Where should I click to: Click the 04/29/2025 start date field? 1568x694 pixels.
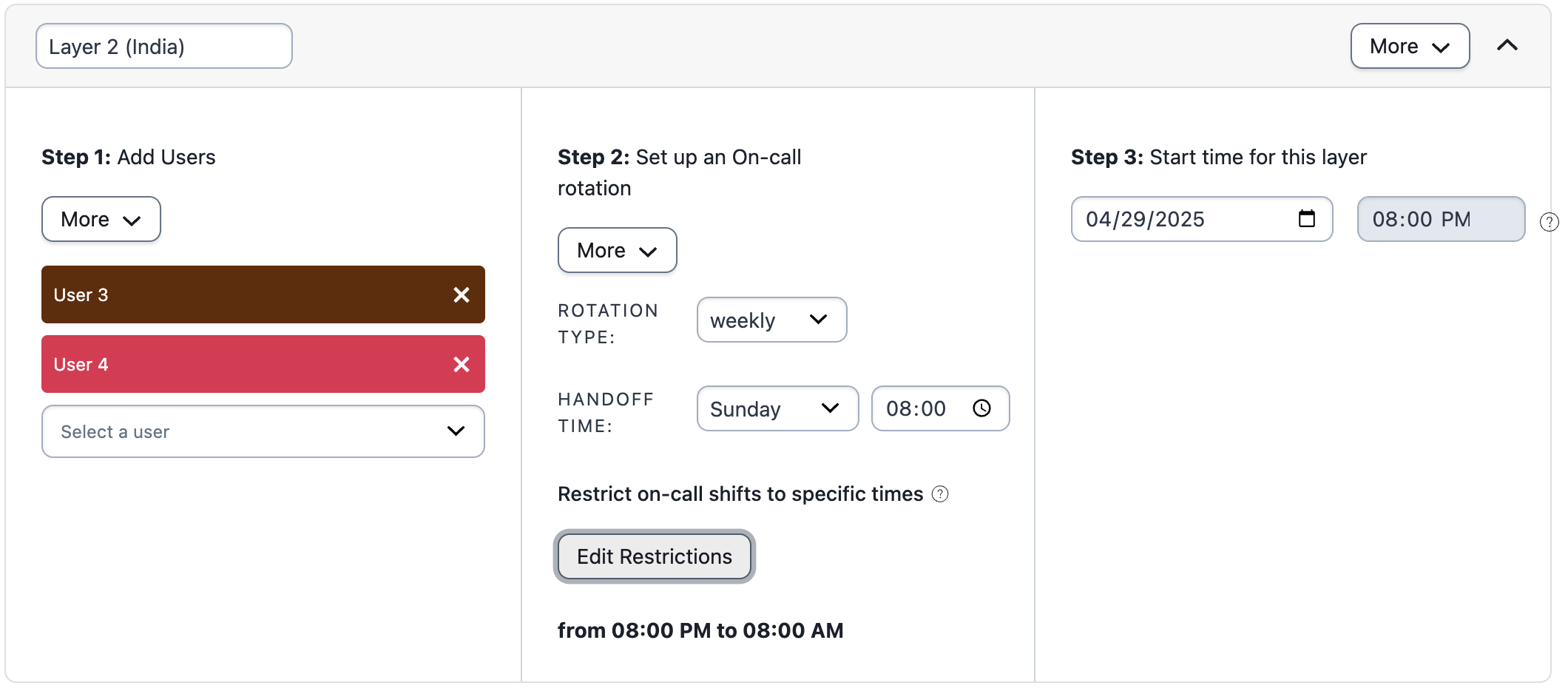pos(1202,219)
